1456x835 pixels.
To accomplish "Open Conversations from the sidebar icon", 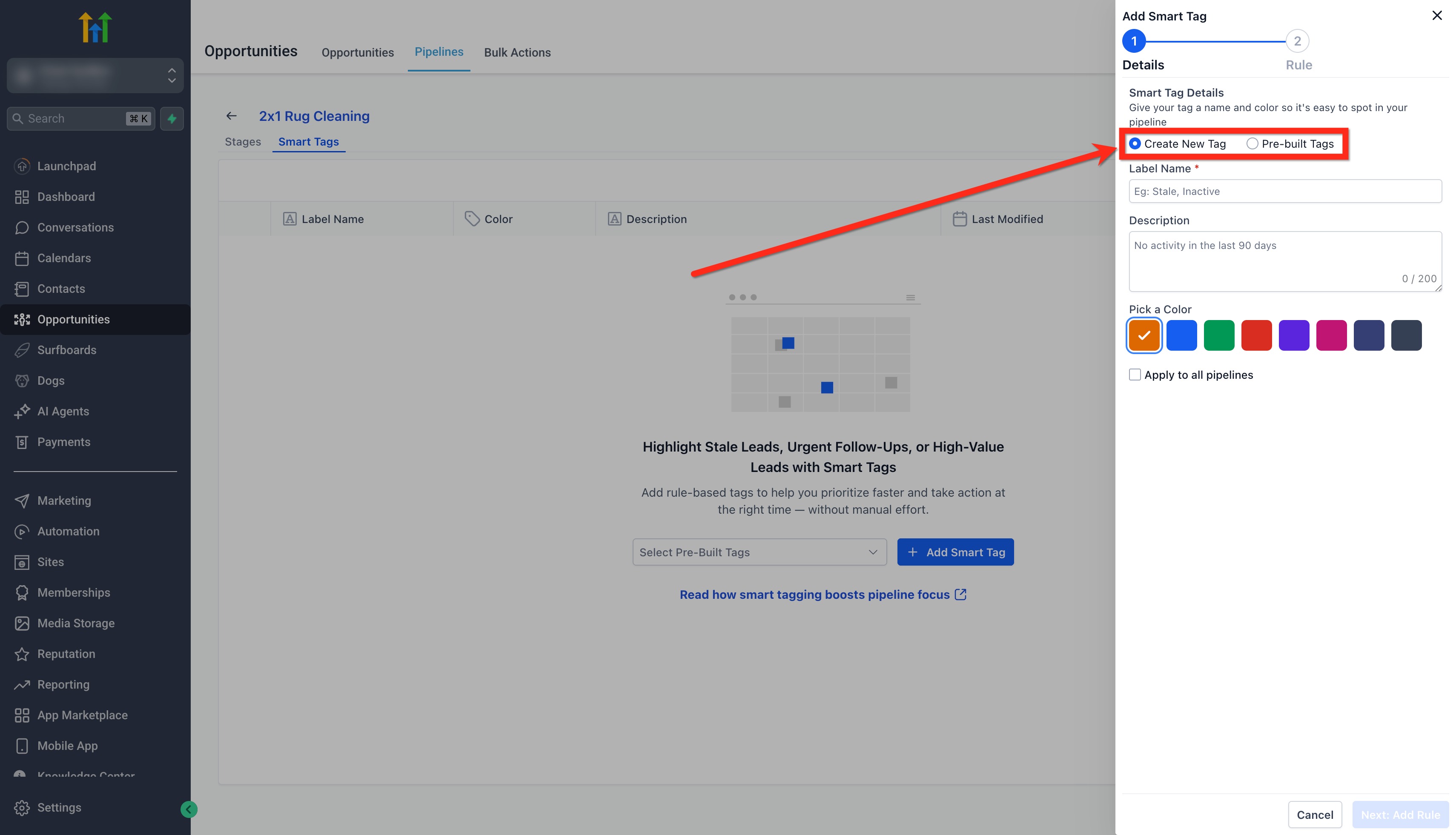I will [22, 228].
